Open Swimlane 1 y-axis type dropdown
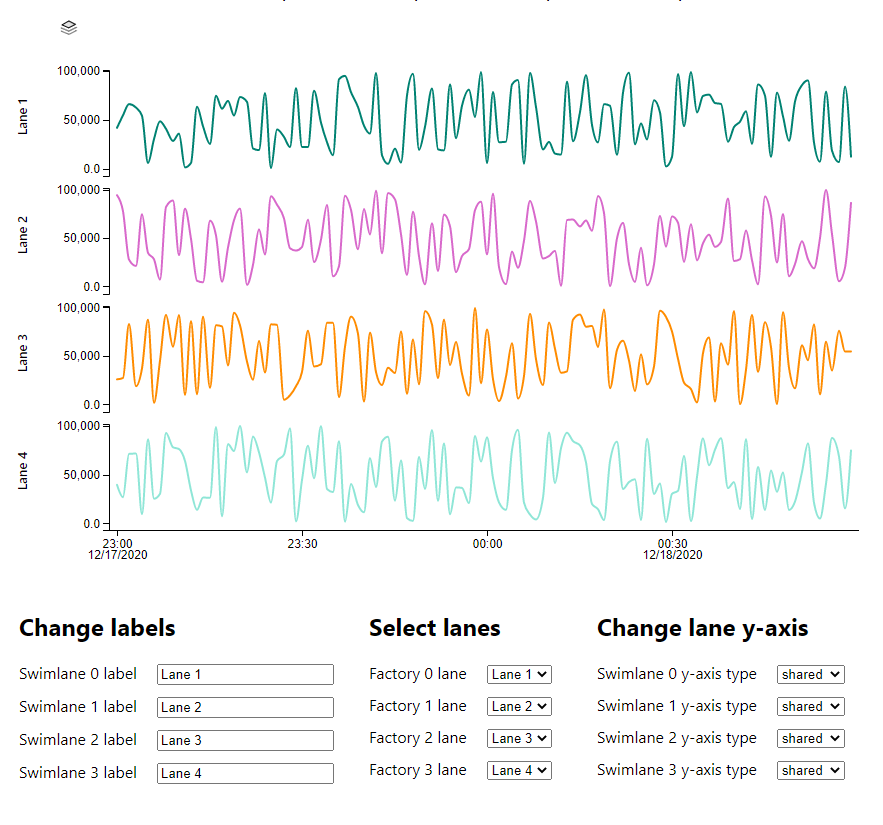Screen dimensions: 883x825 tap(810, 707)
